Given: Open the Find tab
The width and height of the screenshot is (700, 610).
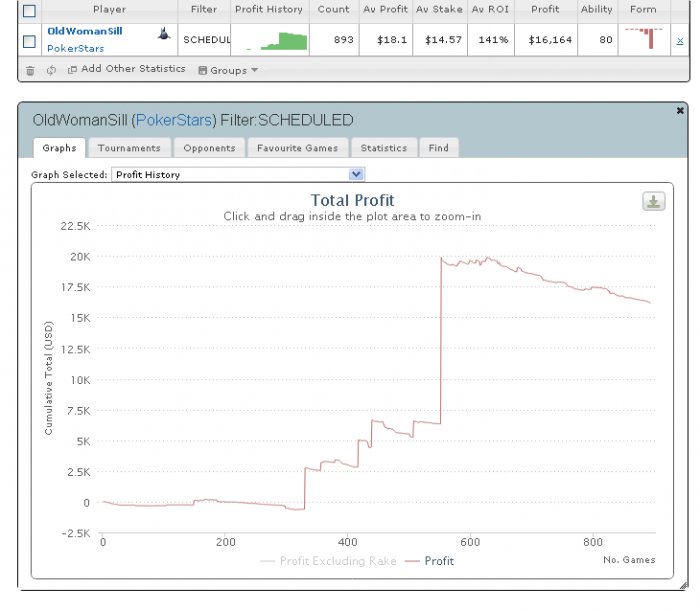Looking at the screenshot, I should coord(438,148).
